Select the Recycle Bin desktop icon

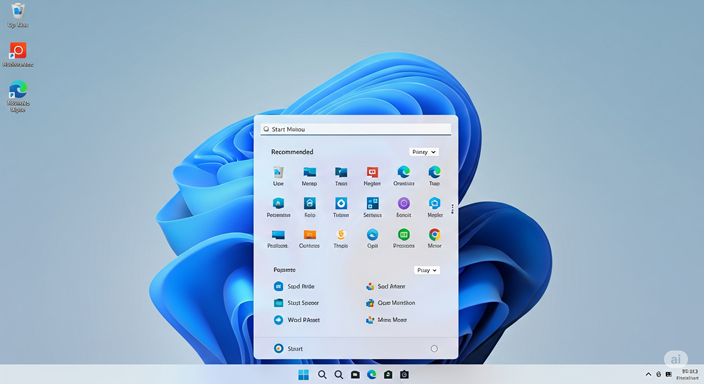pyautogui.click(x=18, y=15)
